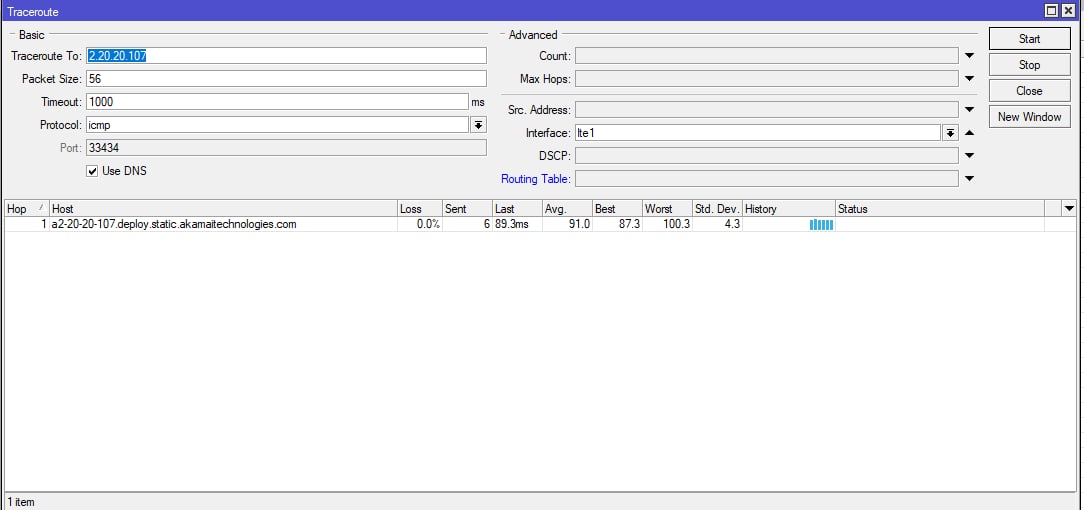Expand the DSCP field arrow

tap(969, 155)
